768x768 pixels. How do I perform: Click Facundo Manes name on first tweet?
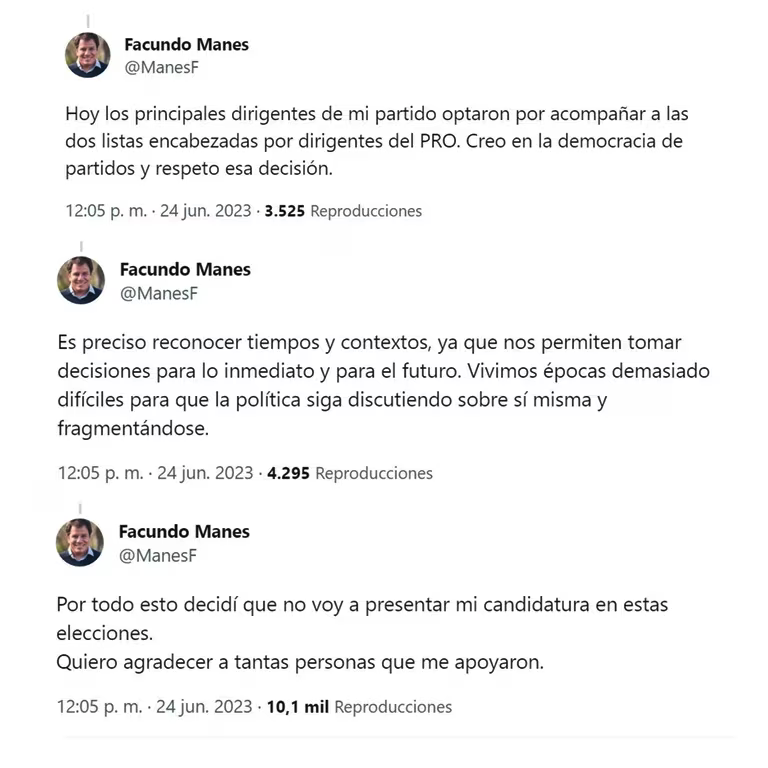[186, 45]
